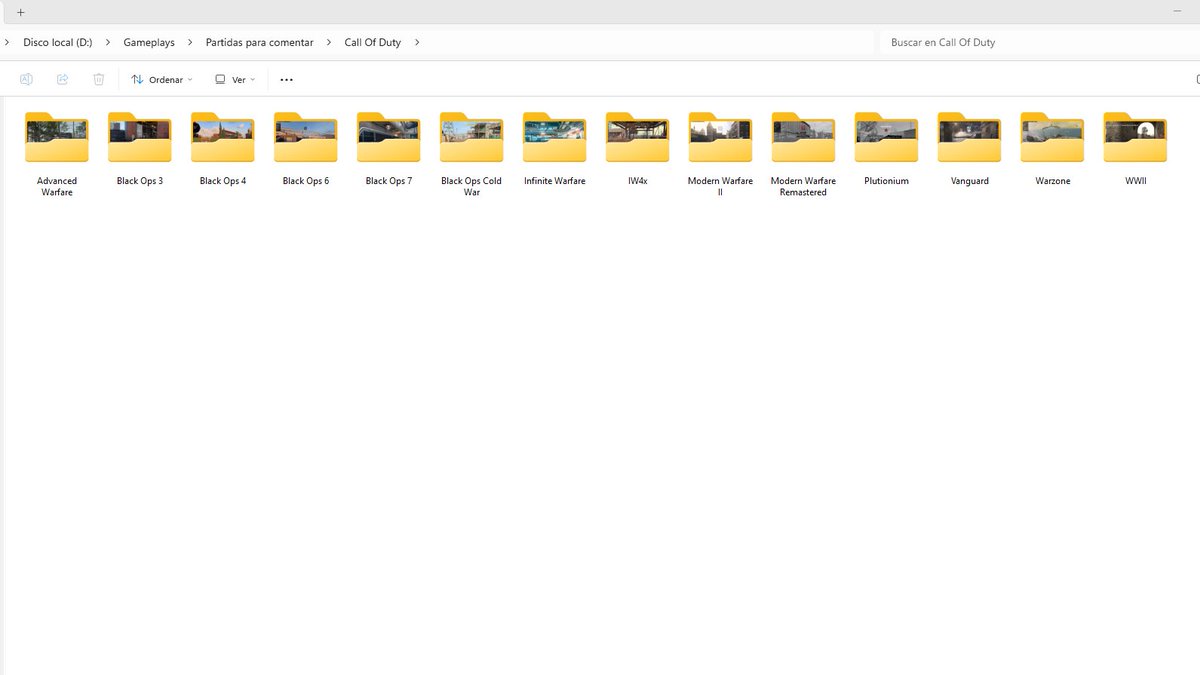Go to Partidas para comentar breadcrumb
This screenshot has height=675, width=1200.
coord(259,42)
